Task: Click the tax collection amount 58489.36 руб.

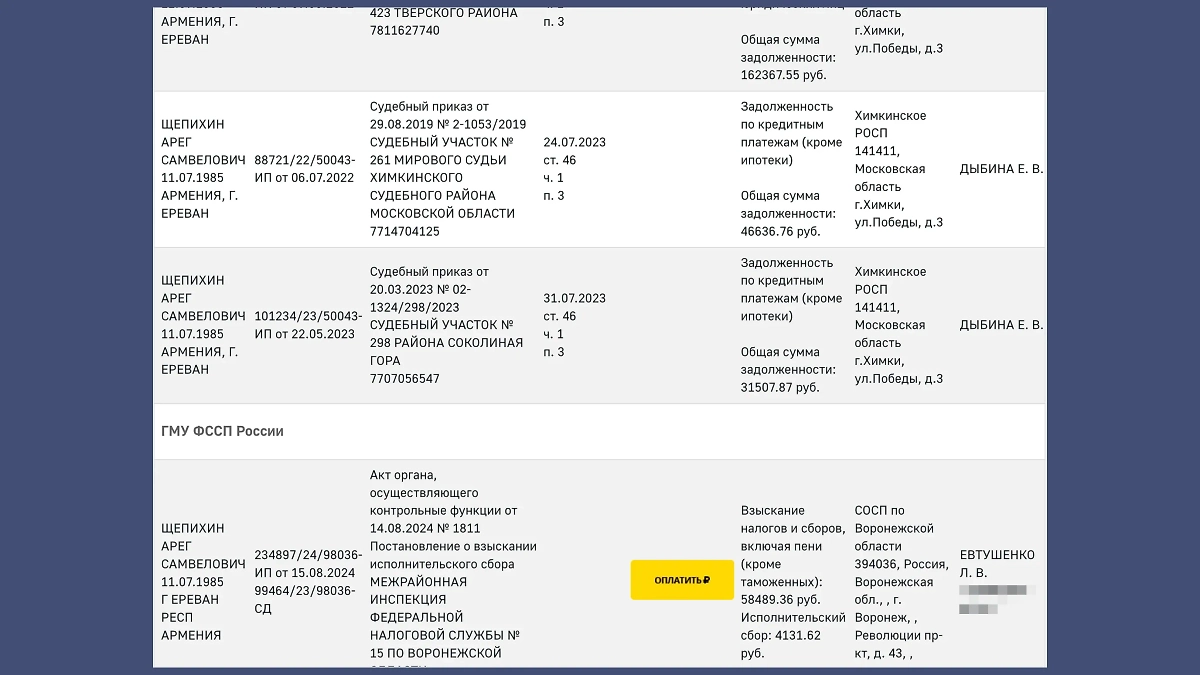Action: [x=780, y=600]
